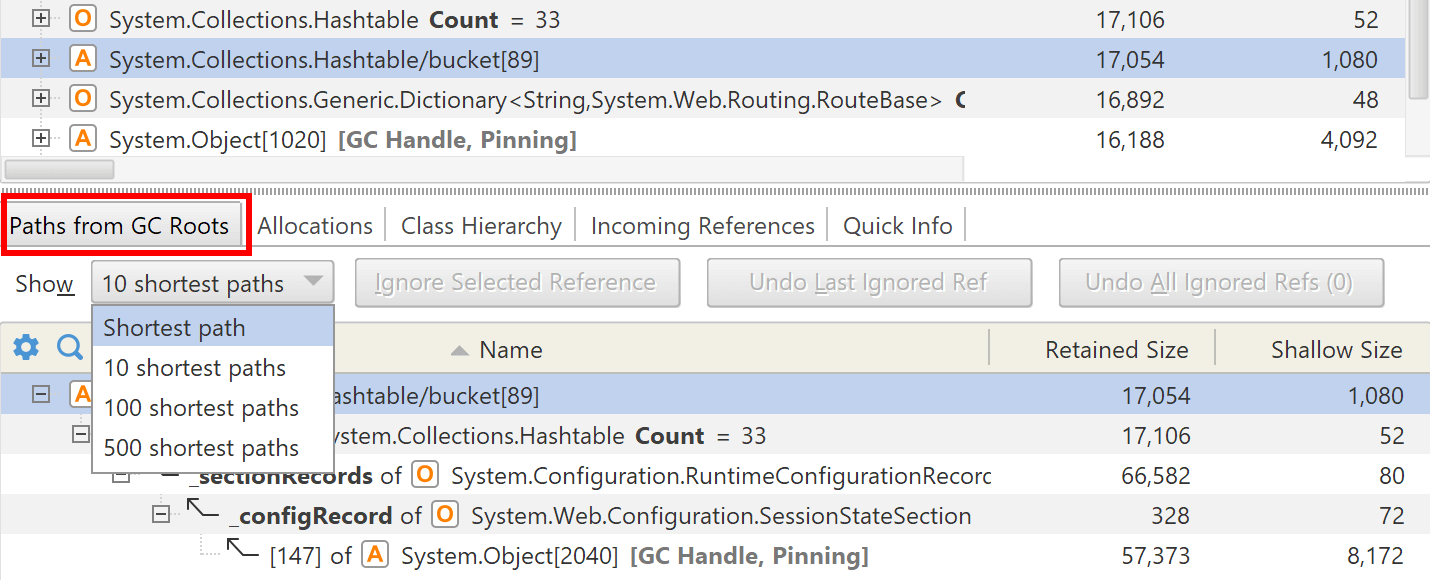The width and height of the screenshot is (1430, 580).
Task: Select 100 shortest paths option
Action: pyautogui.click(x=213, y=408)
